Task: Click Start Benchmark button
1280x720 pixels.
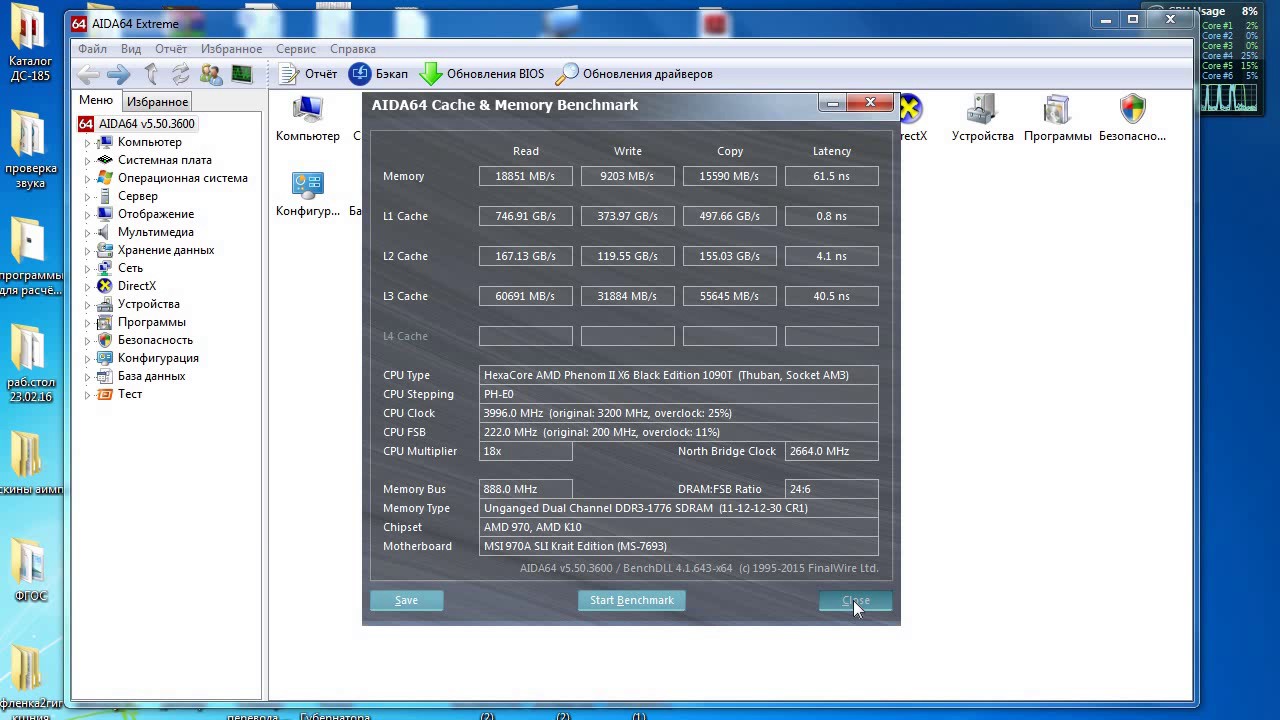Action: tap(632, 600)
